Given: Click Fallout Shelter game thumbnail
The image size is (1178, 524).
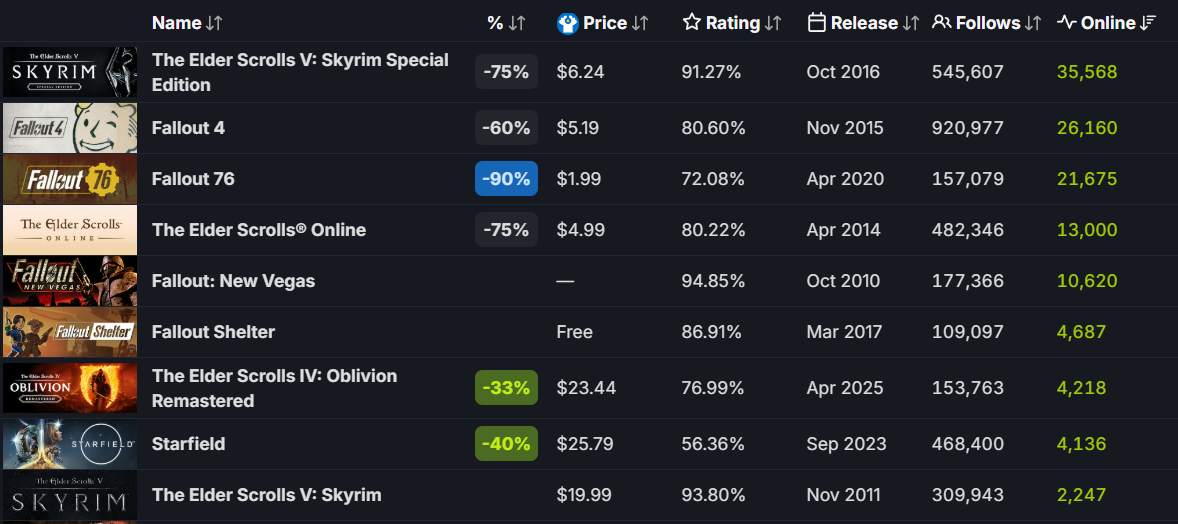Looking at the screenshot, I should point(70,332).
